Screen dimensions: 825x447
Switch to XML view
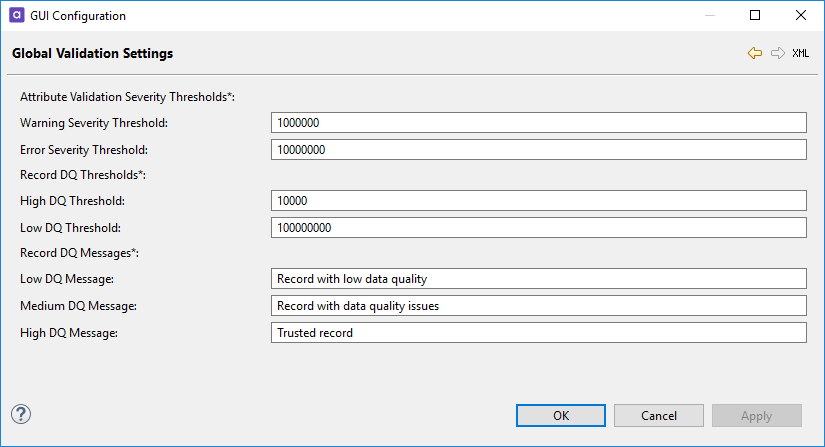(x=801, y=53)
